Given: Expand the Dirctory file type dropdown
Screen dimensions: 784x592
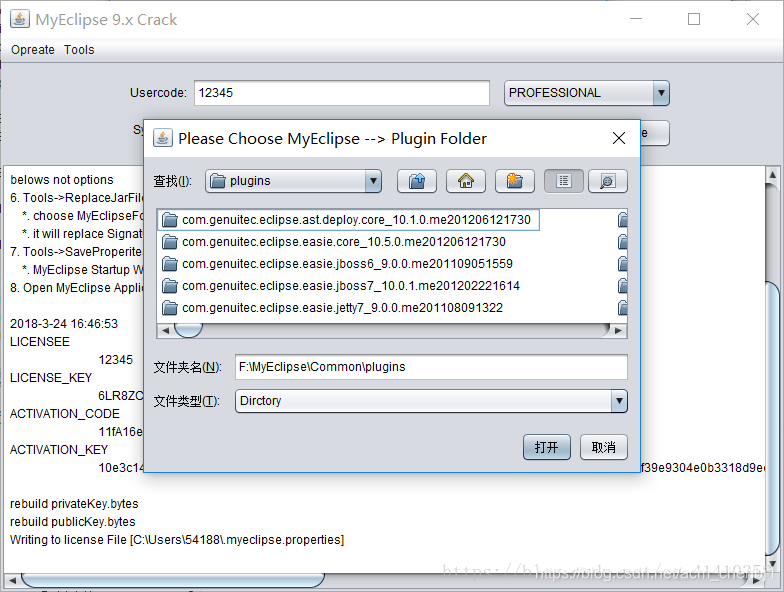Looking at the screenshot, I should 431,401.
